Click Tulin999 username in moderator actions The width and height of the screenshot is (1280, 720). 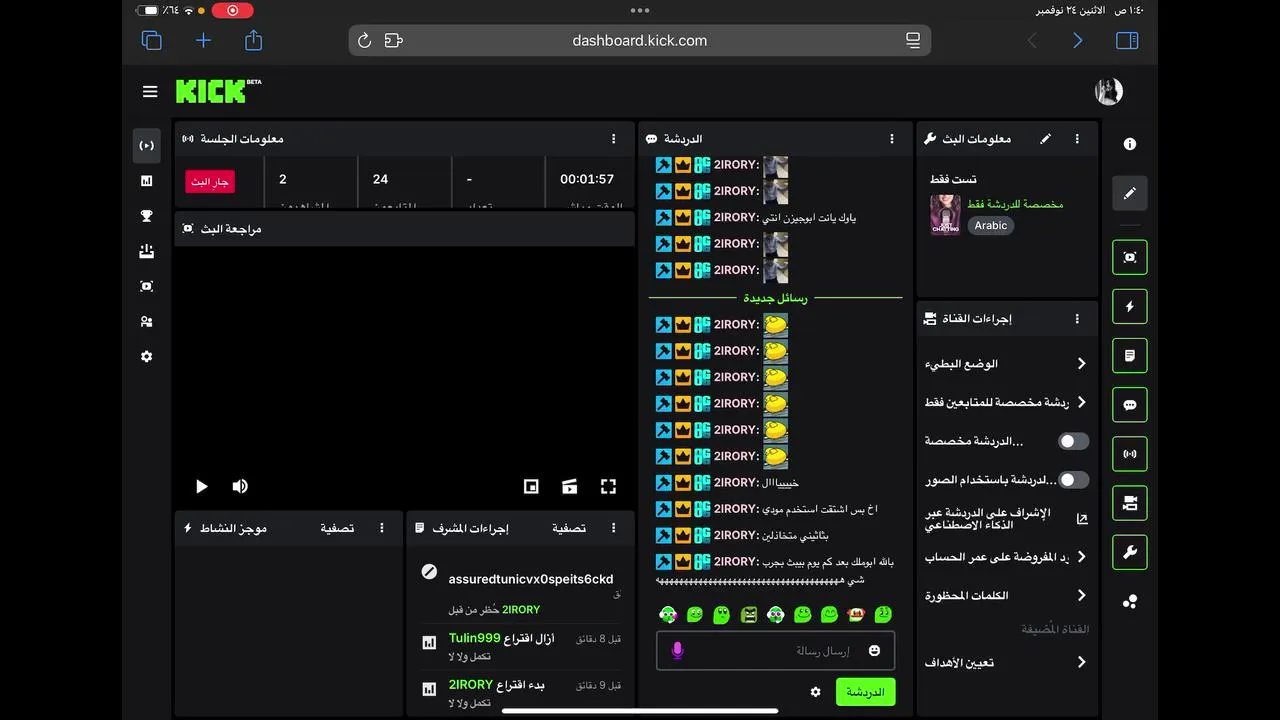[474, 638]
